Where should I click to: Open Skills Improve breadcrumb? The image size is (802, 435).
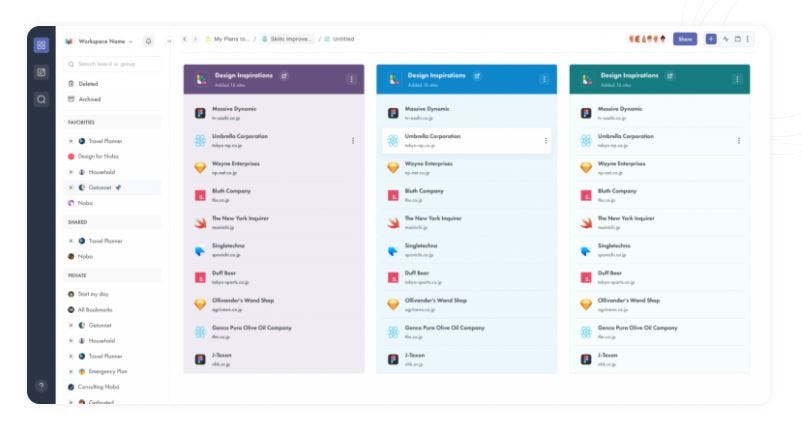[286, 39]
